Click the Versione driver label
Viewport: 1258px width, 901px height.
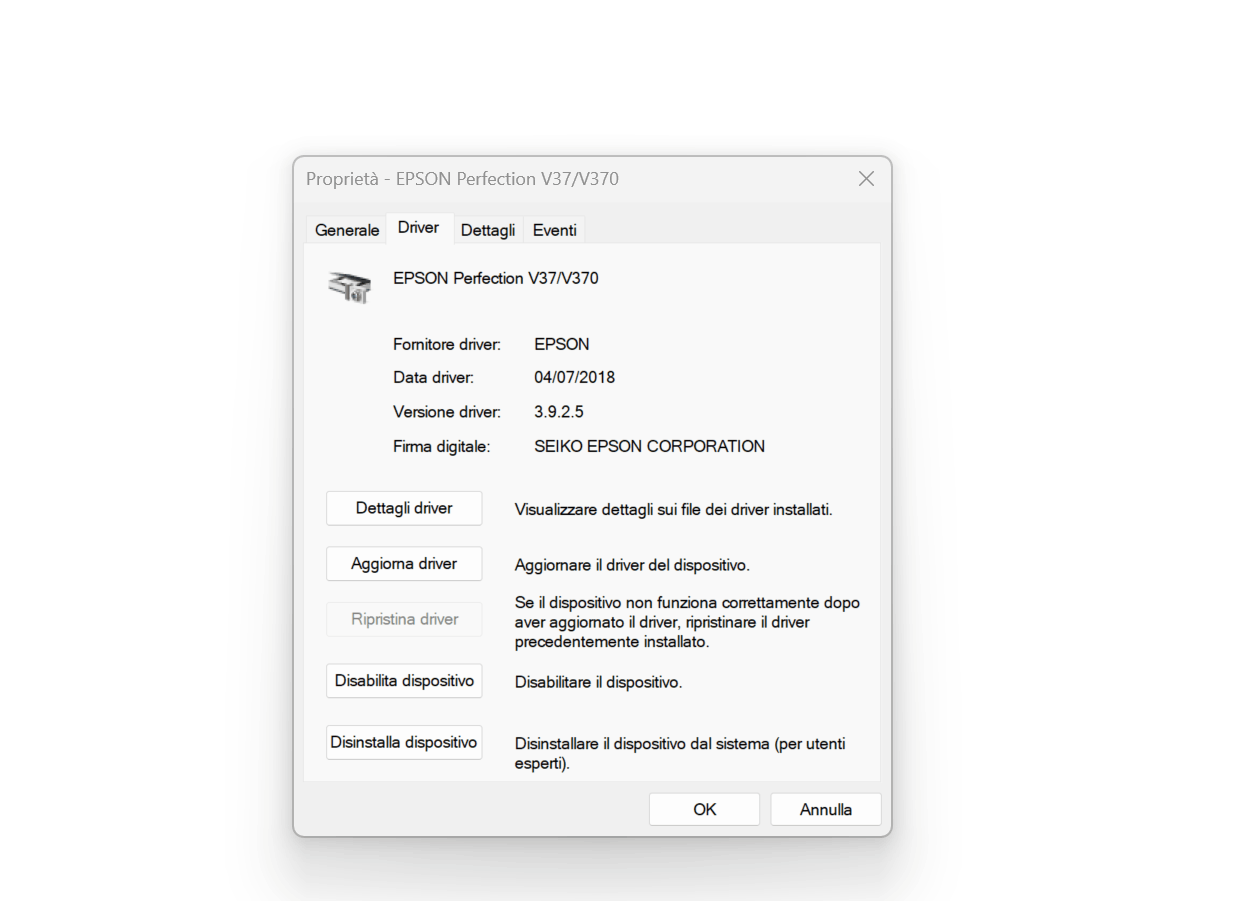(447, 412)
